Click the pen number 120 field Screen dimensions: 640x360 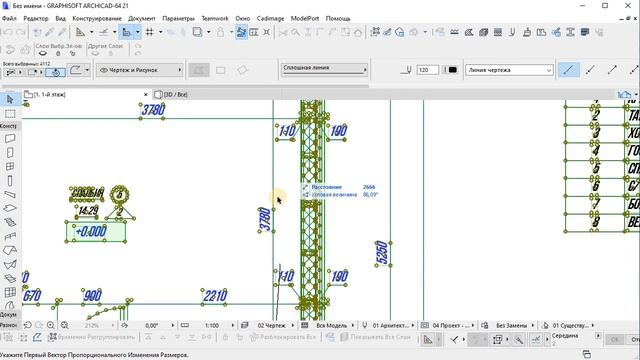[427, 70]
